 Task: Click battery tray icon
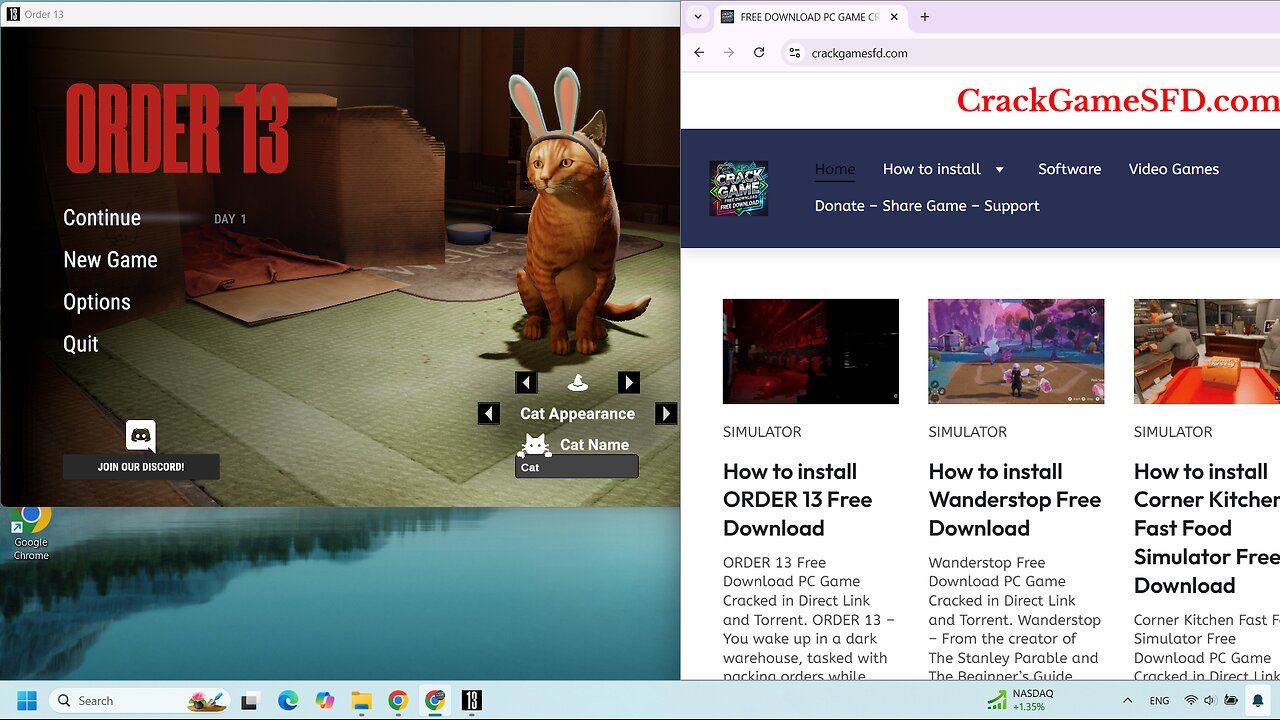[x=1231, y=701]
